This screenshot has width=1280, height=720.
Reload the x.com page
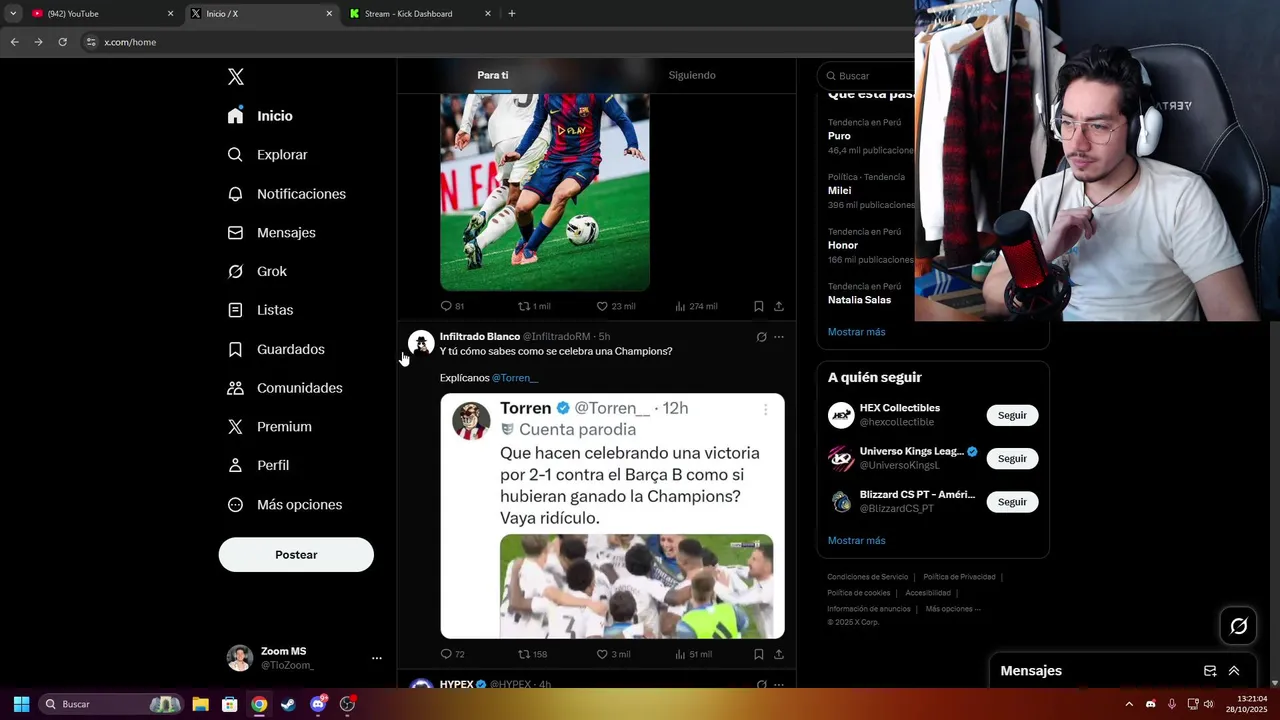click(x=62, y=42)
